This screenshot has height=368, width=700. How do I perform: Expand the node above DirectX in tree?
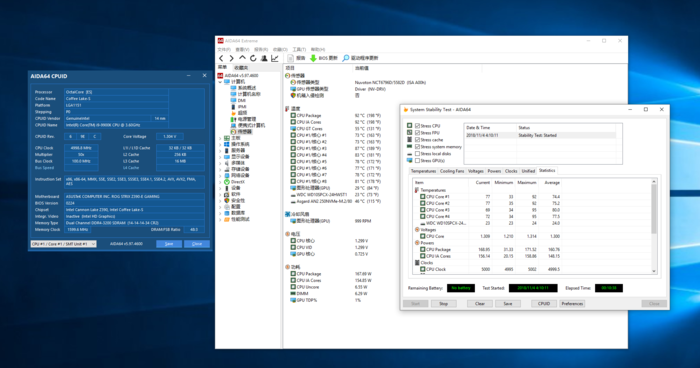point(220,176)
